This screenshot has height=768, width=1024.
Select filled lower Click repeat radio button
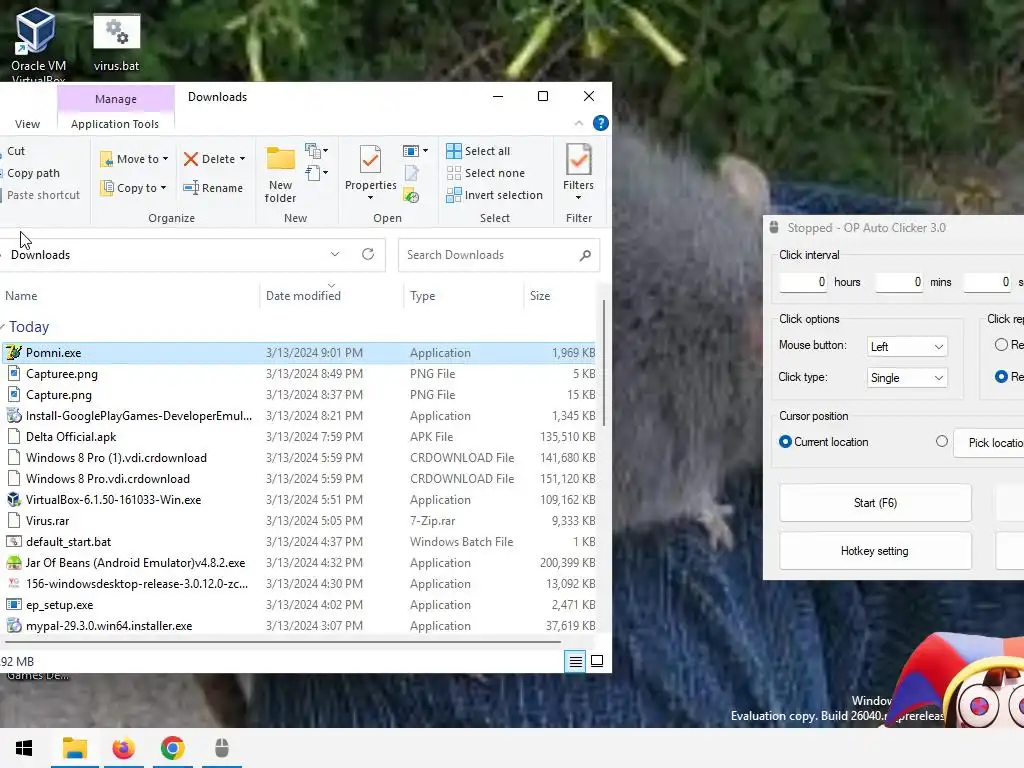point(1001,377)
